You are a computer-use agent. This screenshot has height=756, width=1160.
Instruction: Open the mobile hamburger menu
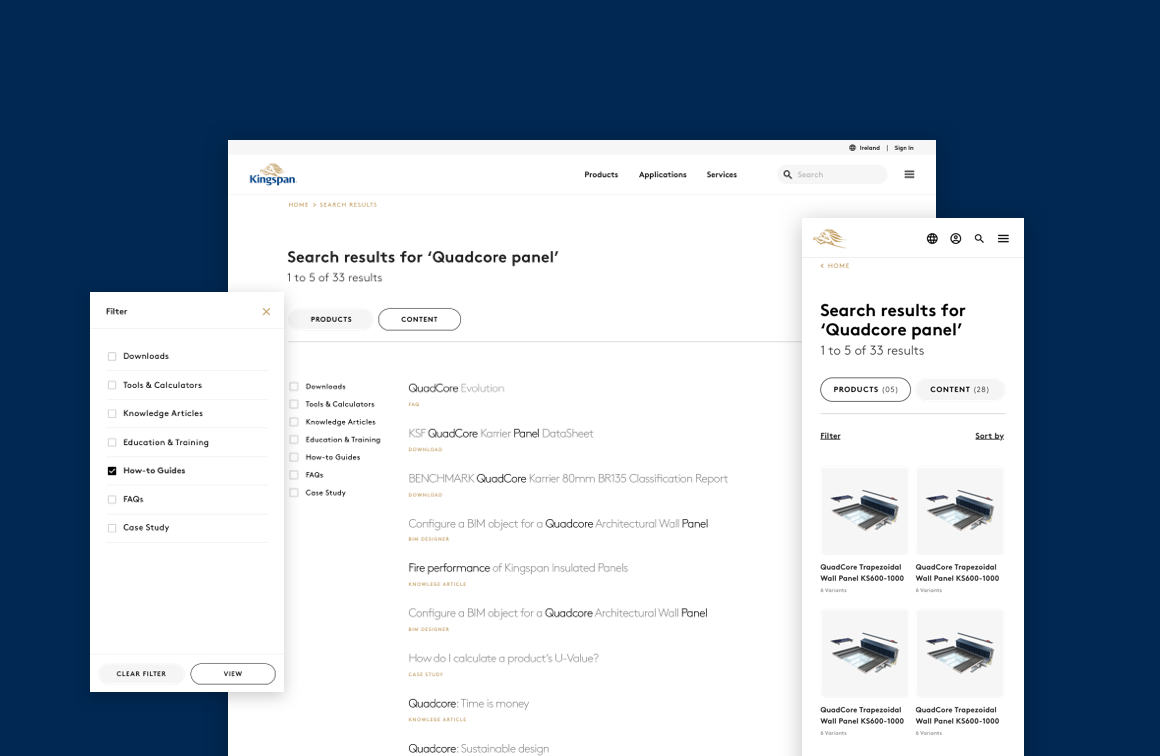(x=1003, y=238)
